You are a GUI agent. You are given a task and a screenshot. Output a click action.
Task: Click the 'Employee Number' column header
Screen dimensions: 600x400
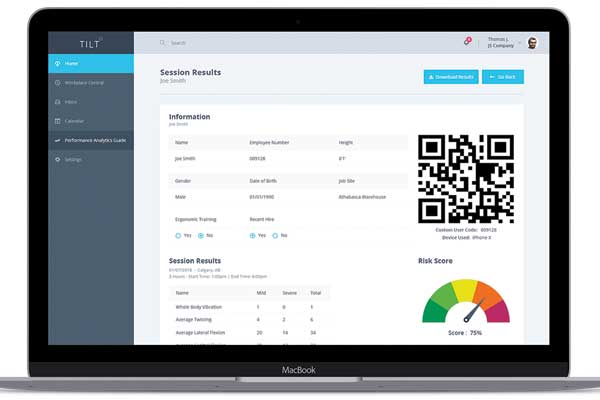click(269, 142)
